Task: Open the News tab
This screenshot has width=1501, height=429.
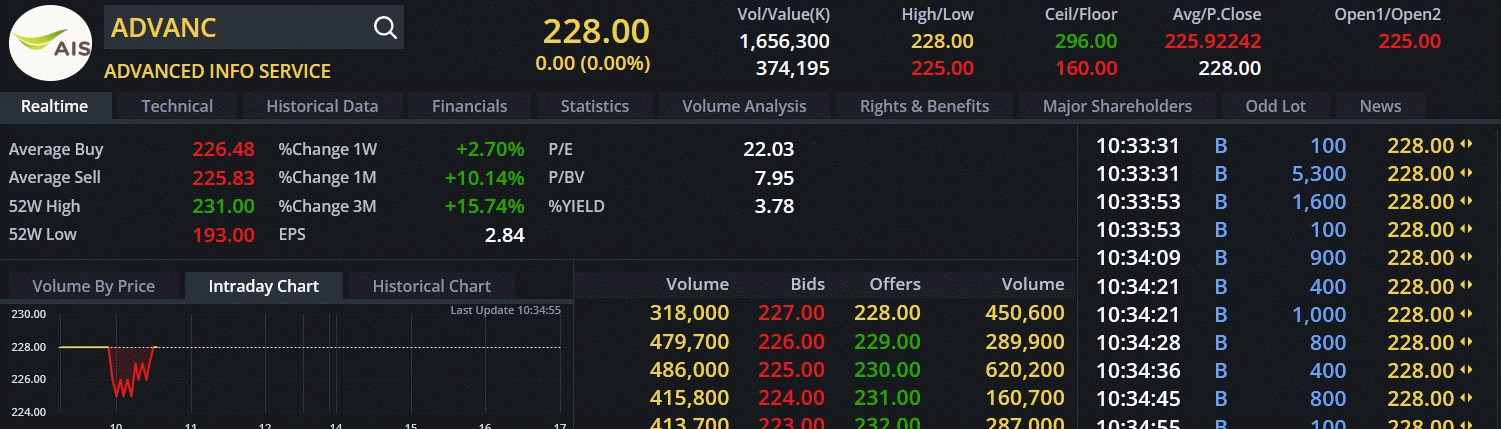Action: pyautogui.click(x=1380, y=106)
